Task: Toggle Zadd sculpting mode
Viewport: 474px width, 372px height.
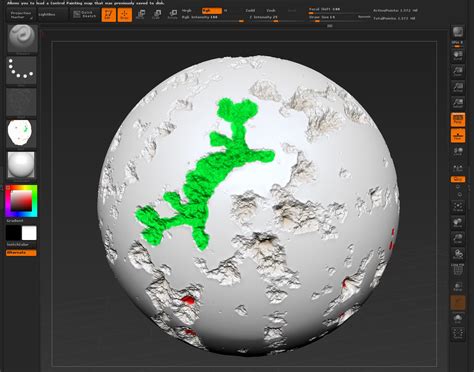Action: [x=251, y=11]
